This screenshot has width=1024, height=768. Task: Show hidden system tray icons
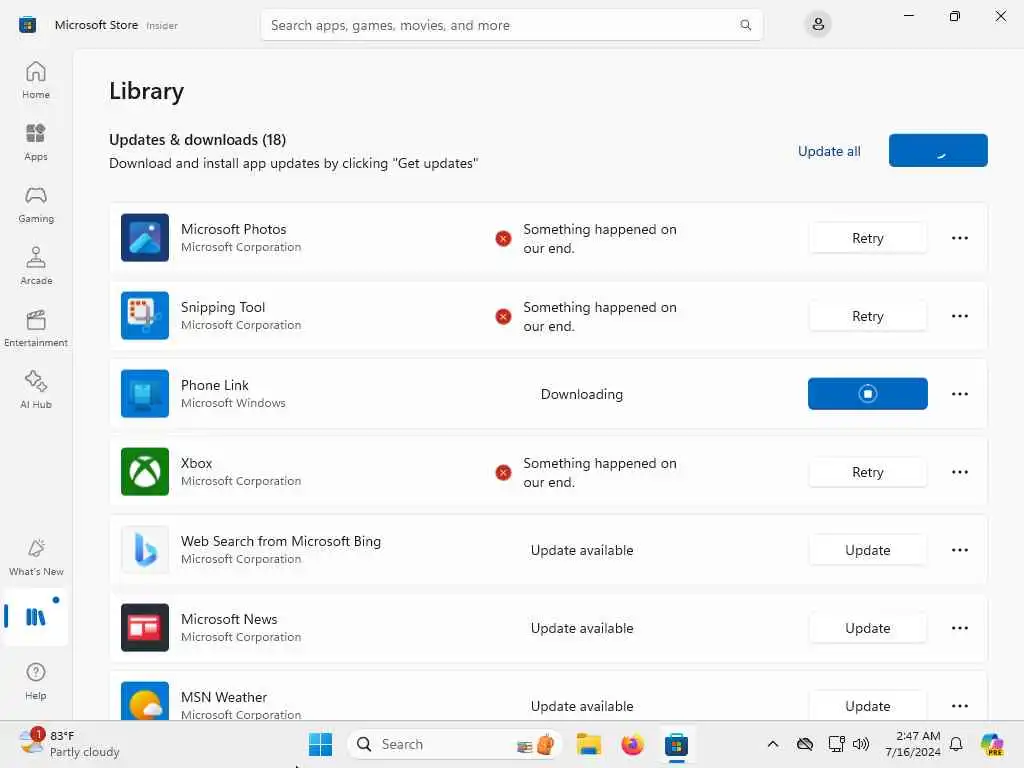click(x=773, y=744)
